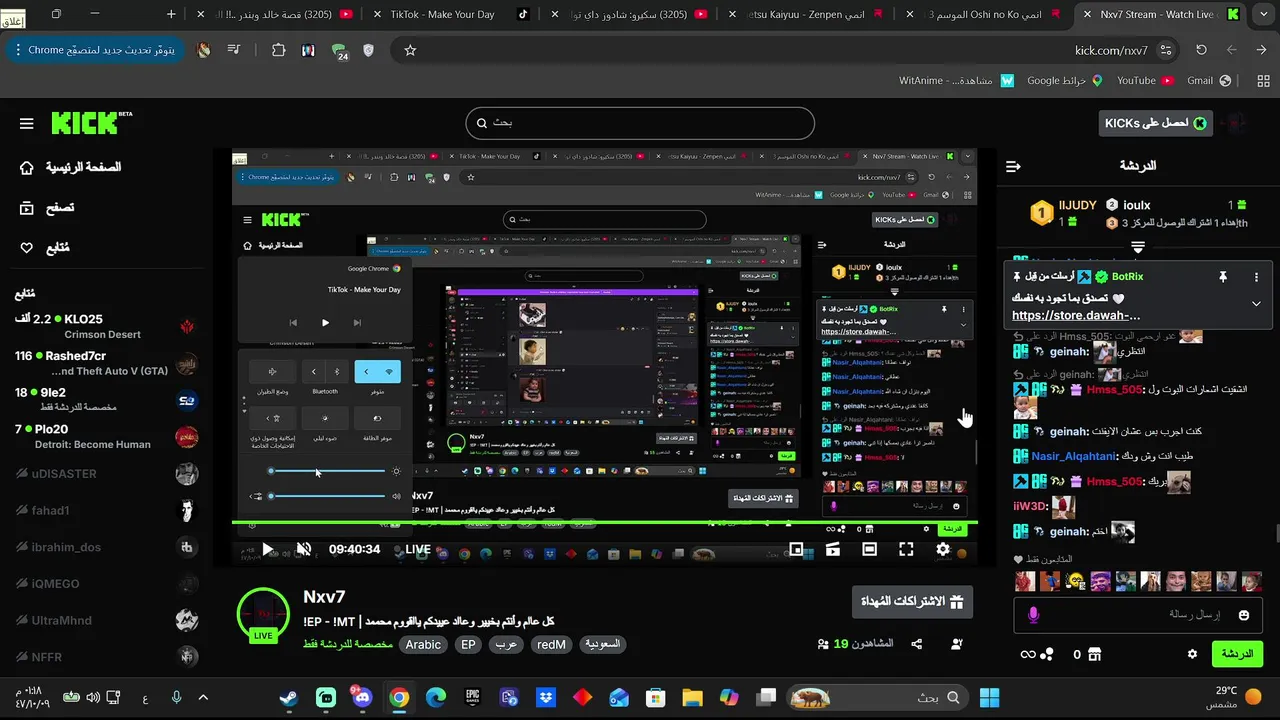The width and height of the screenshot is (1280, 720).
Task: Open KLO25 channel playing Crimson Desert
Action: 105,326
